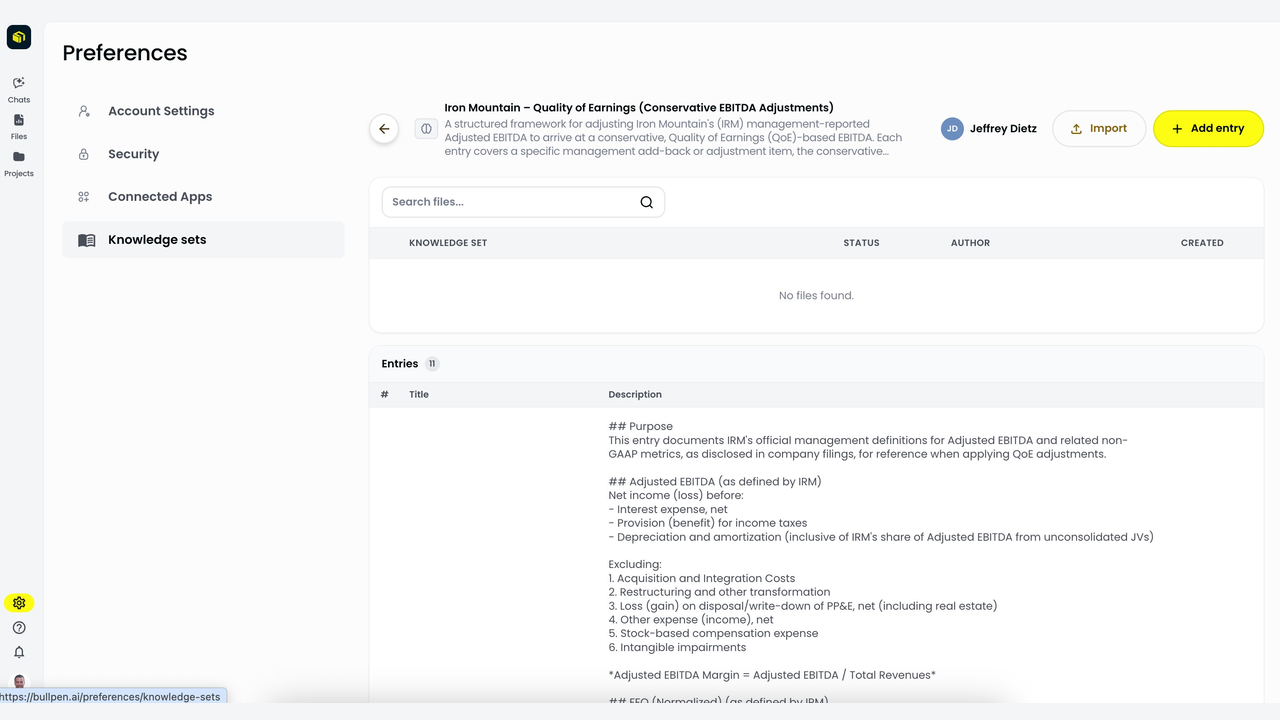Click the entries count badge showing 11

(432, 364)
